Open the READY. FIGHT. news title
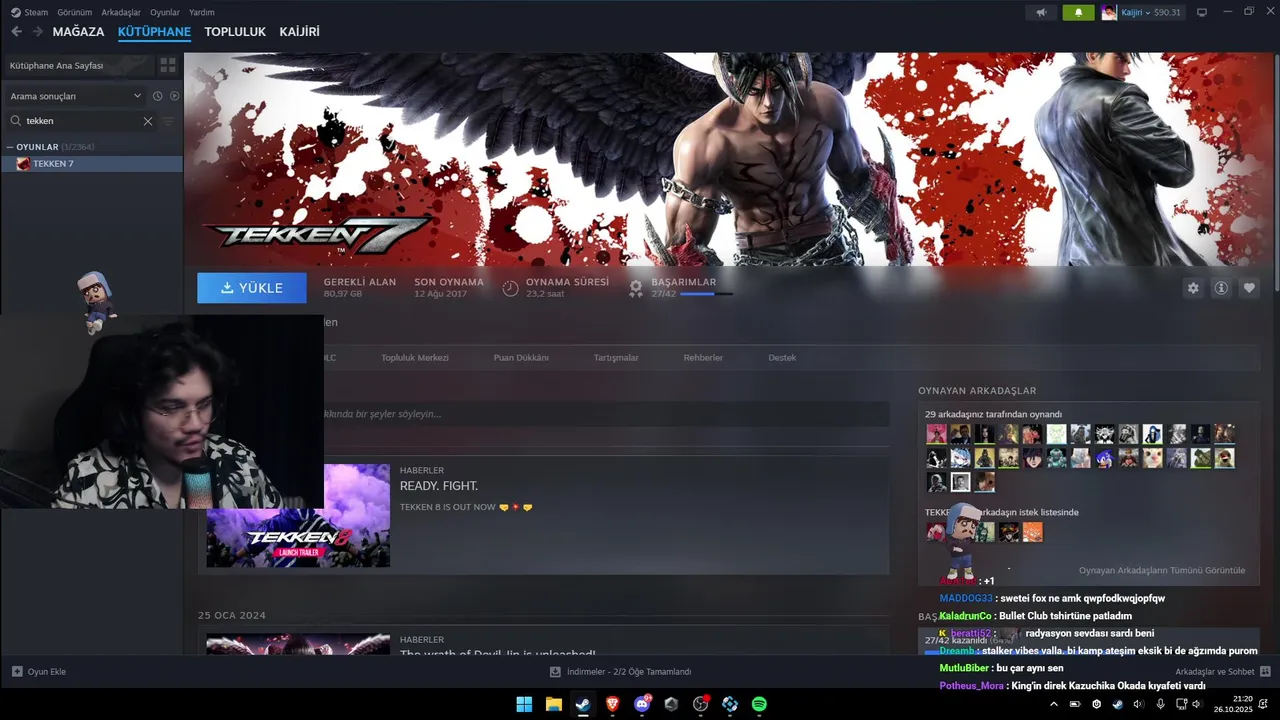This screenshot has height=720, width=1280. (439, 486)
